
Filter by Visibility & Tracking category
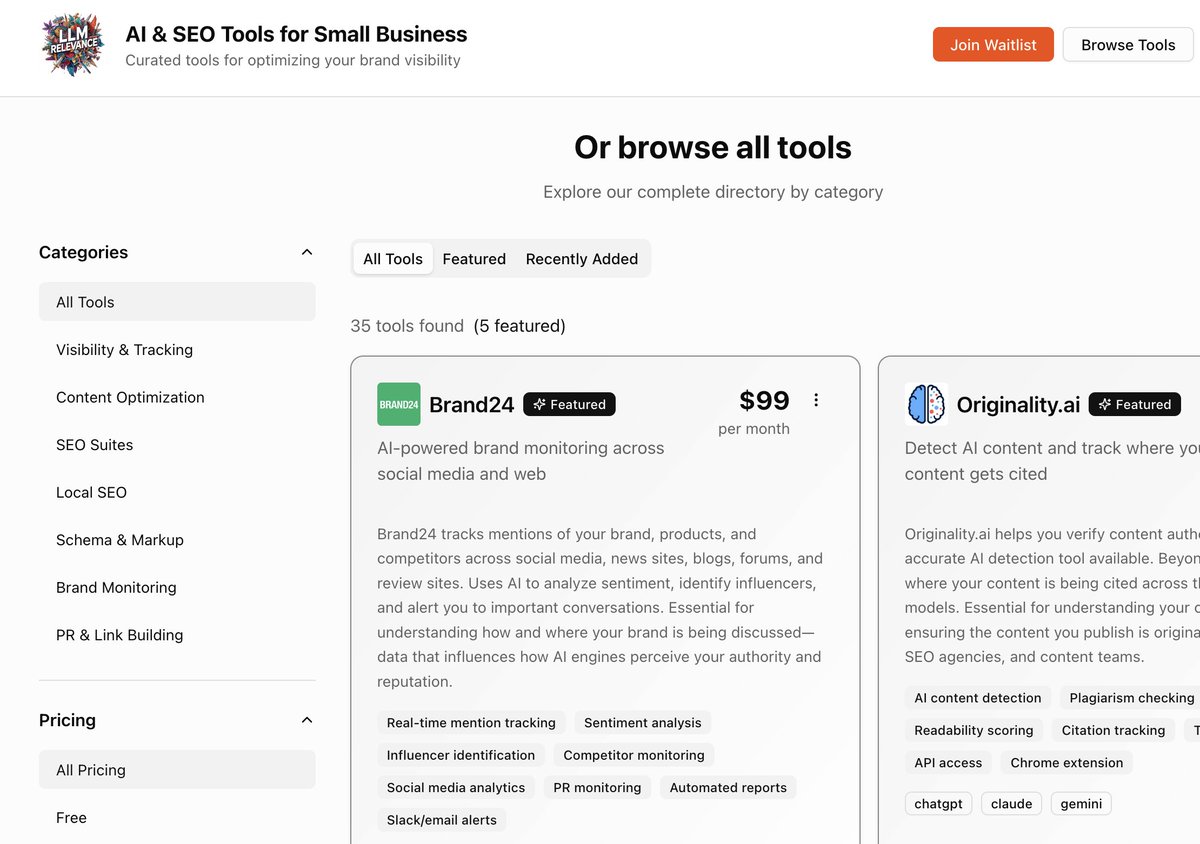pyautogui.click(x=177, y=350)
